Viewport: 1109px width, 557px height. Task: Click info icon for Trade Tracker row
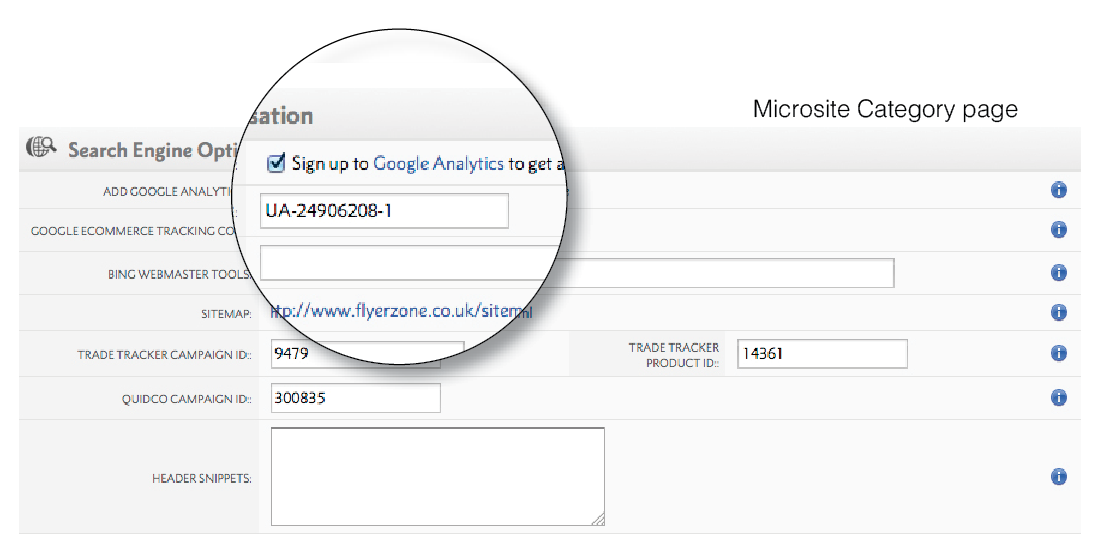point(1058,353)
